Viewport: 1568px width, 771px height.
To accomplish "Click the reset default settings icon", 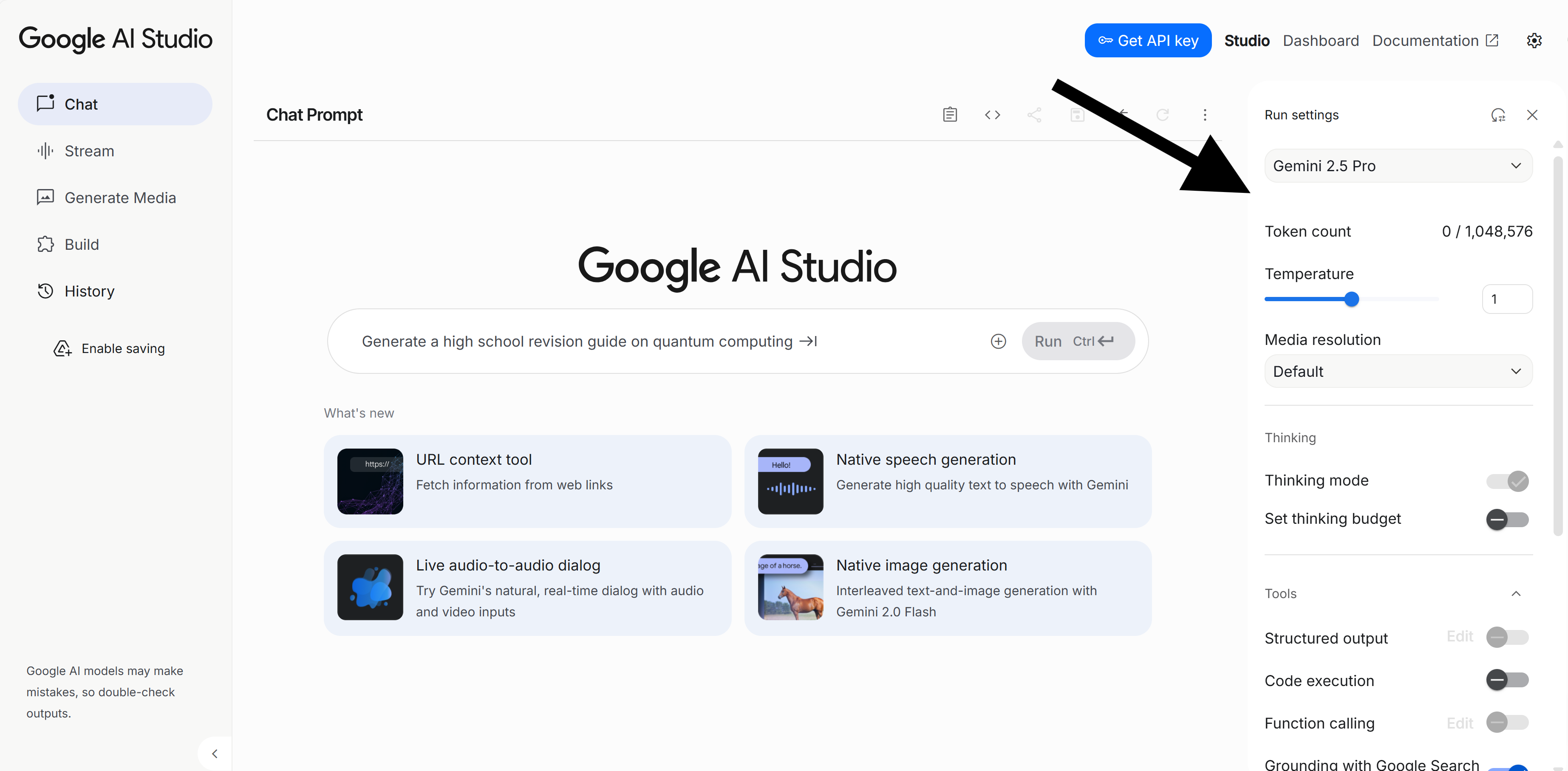I will tap(1498, 114).
